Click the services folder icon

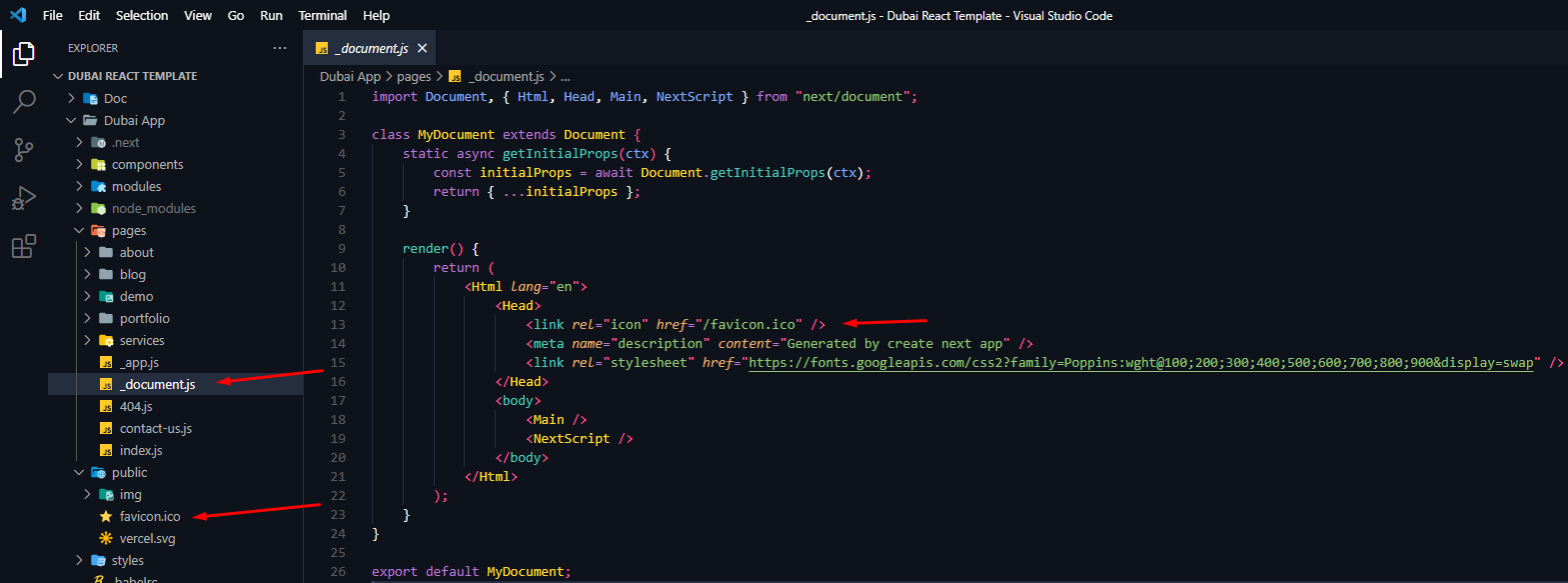[x=106, y=341]
